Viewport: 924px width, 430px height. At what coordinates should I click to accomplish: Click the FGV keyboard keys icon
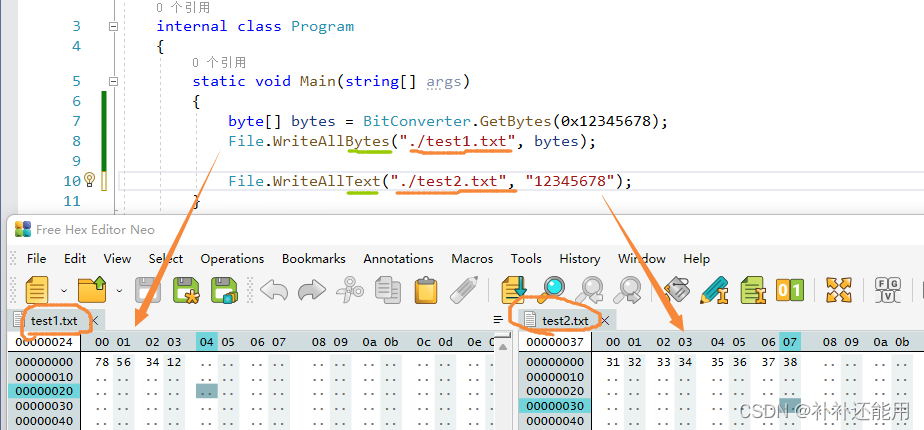pos(889,290)
